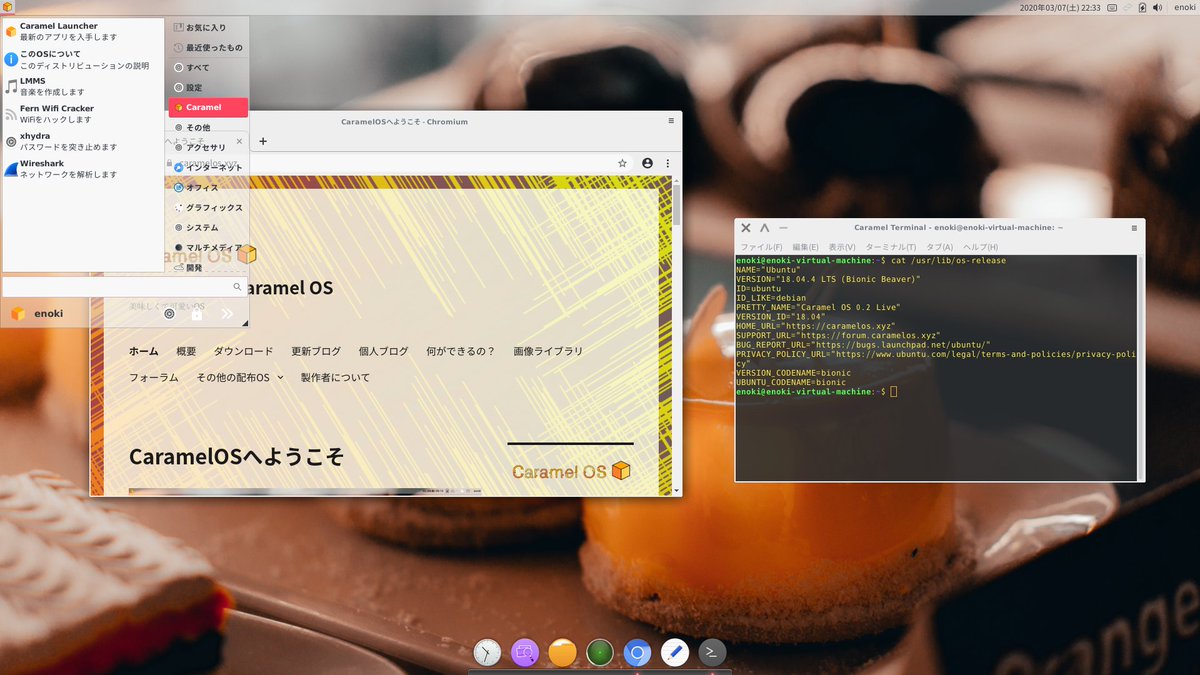Open the file manager folder in dock
The height and width of the screenshot is (675, 1200).
pyautogui.click(x=563, y=653)
